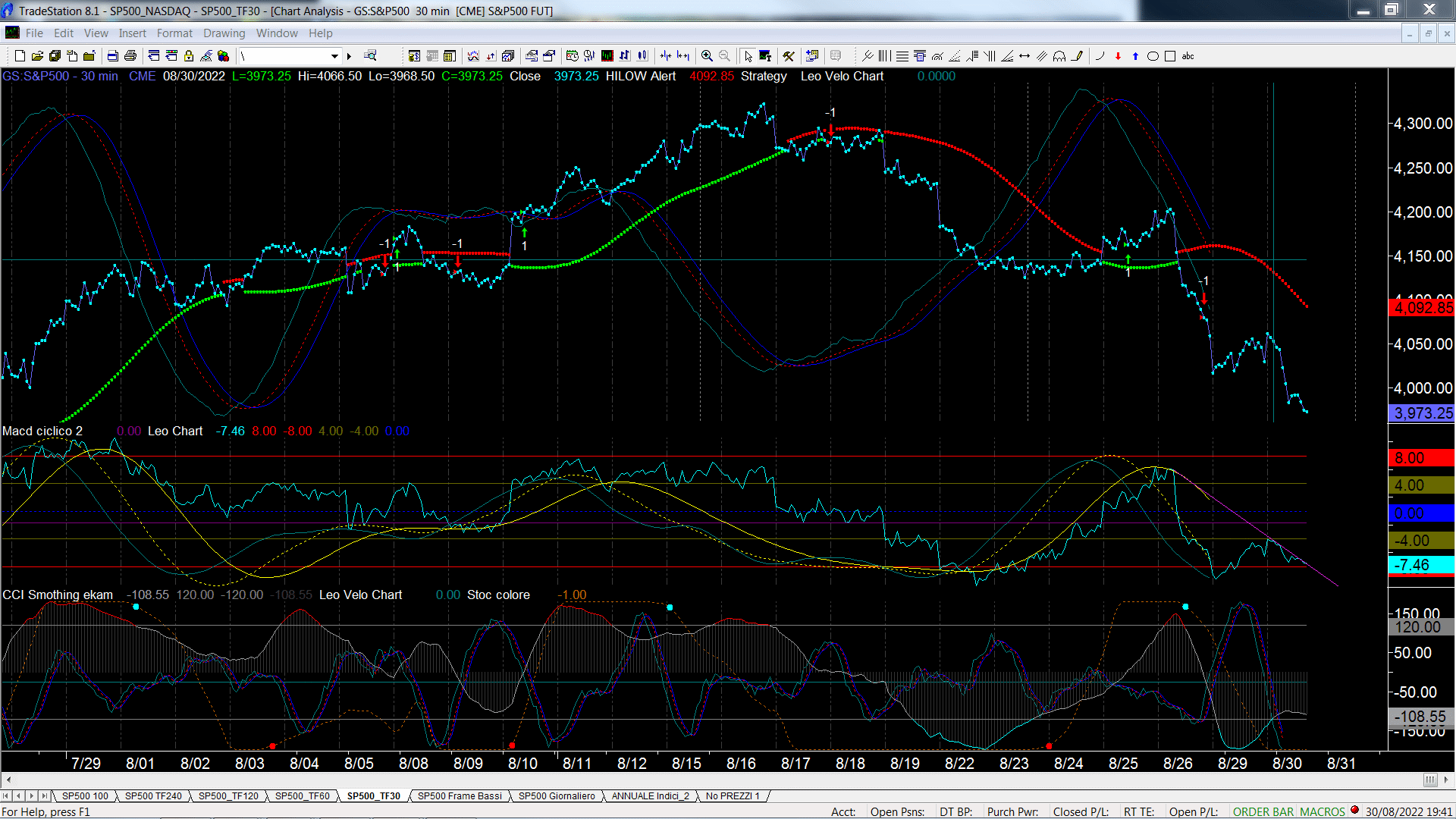Open the symbol lookup magnifier icon
1456x819 pixels.
pyautogui.click(x=370, y=56)
